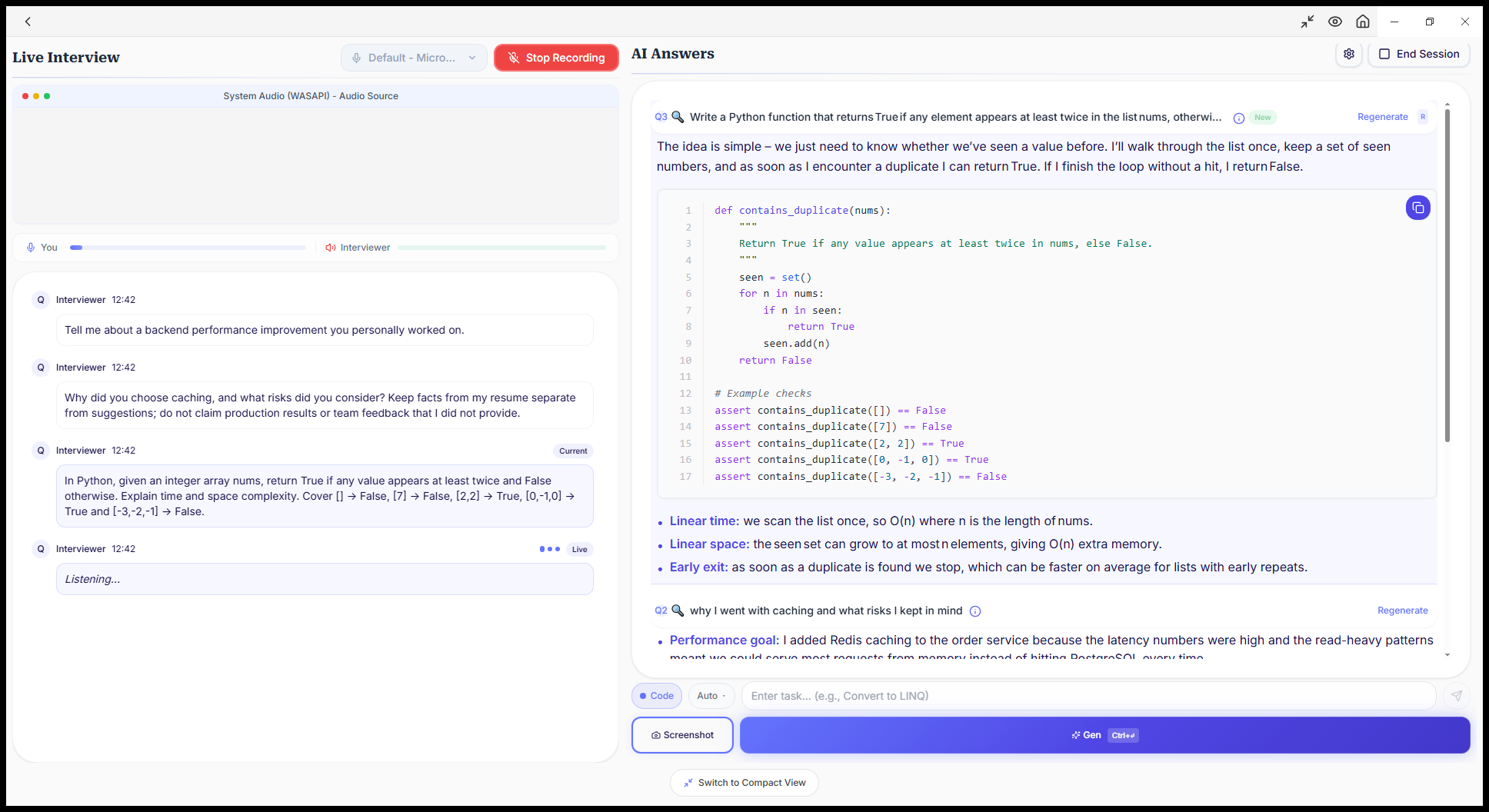This screenshot has height=812, width=1489.
Task: Switch to Compact View
Action: (744, 783)
